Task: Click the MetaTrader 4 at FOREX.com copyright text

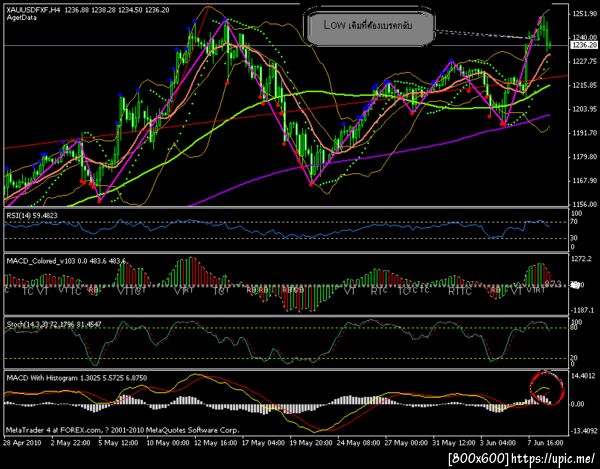Action: (123, 430)
